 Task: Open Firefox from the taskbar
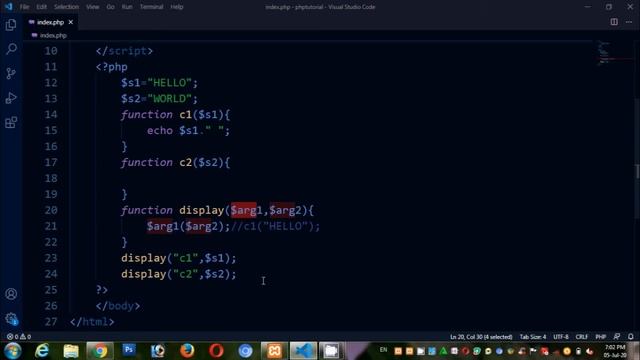pyautogui.click(x=187, y=351)
